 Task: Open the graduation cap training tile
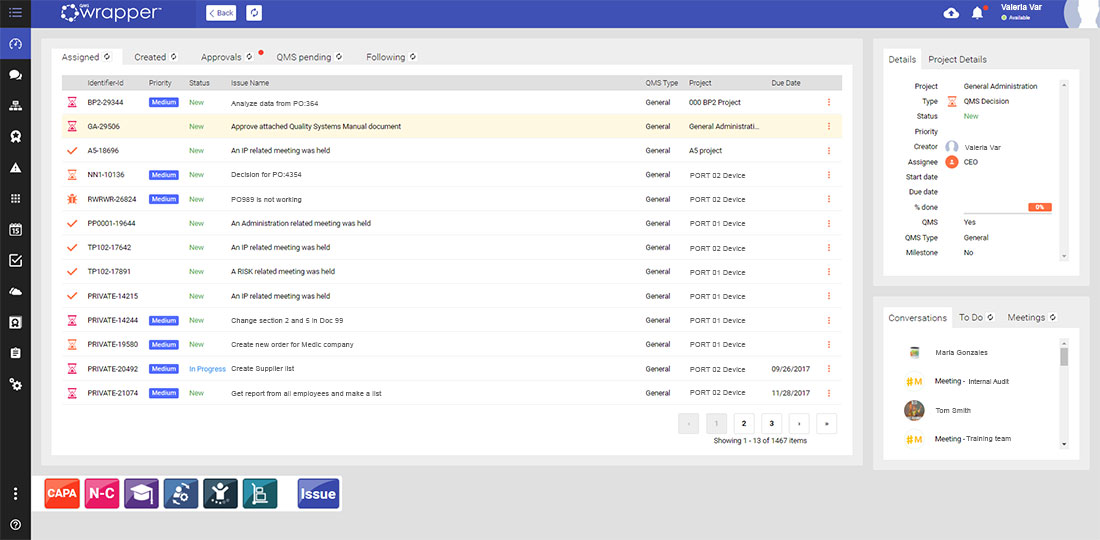pyautogui.click(x=141, y=494)
